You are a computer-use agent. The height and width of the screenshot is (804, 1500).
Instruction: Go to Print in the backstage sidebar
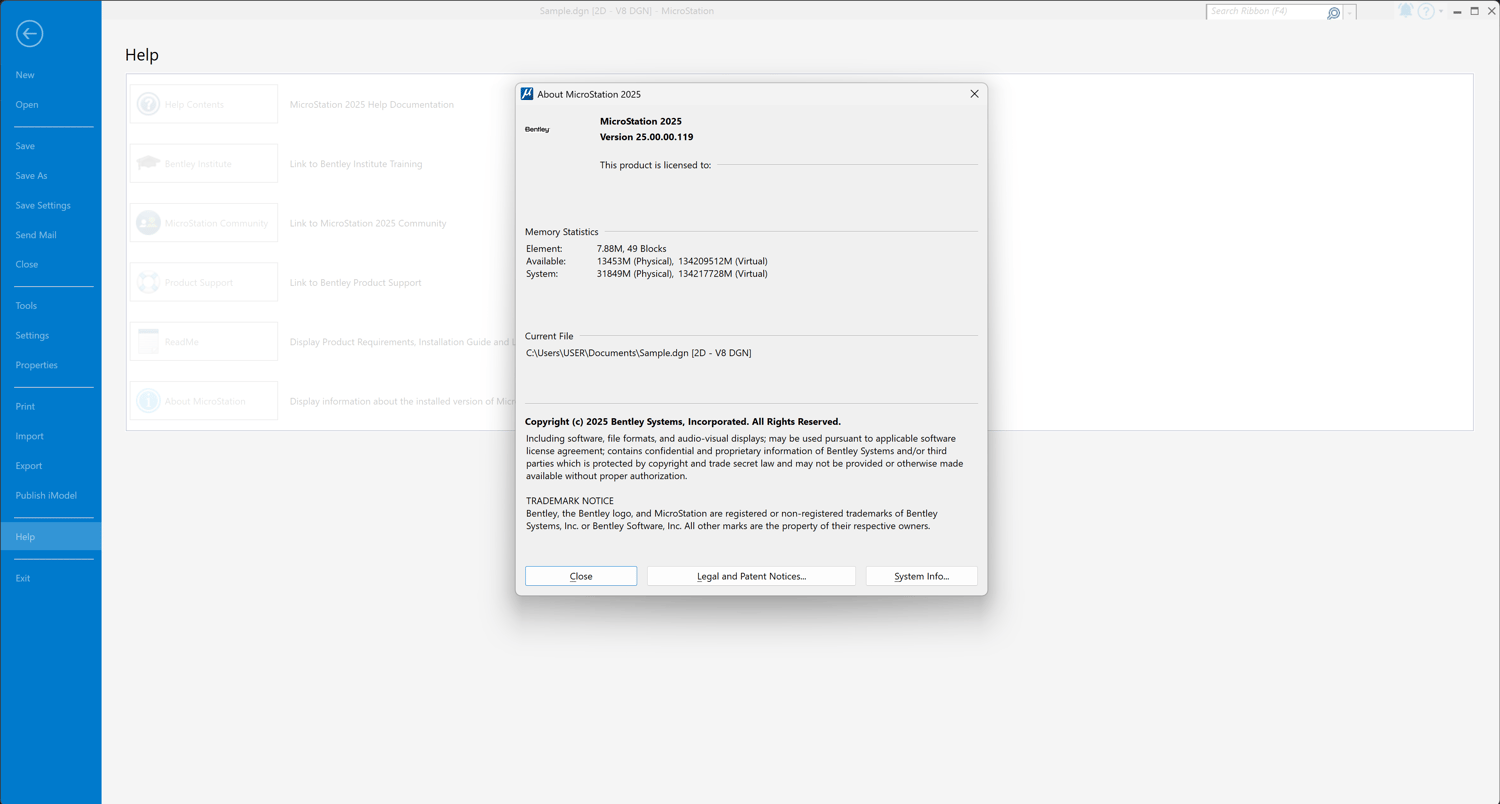pos(51,406)
